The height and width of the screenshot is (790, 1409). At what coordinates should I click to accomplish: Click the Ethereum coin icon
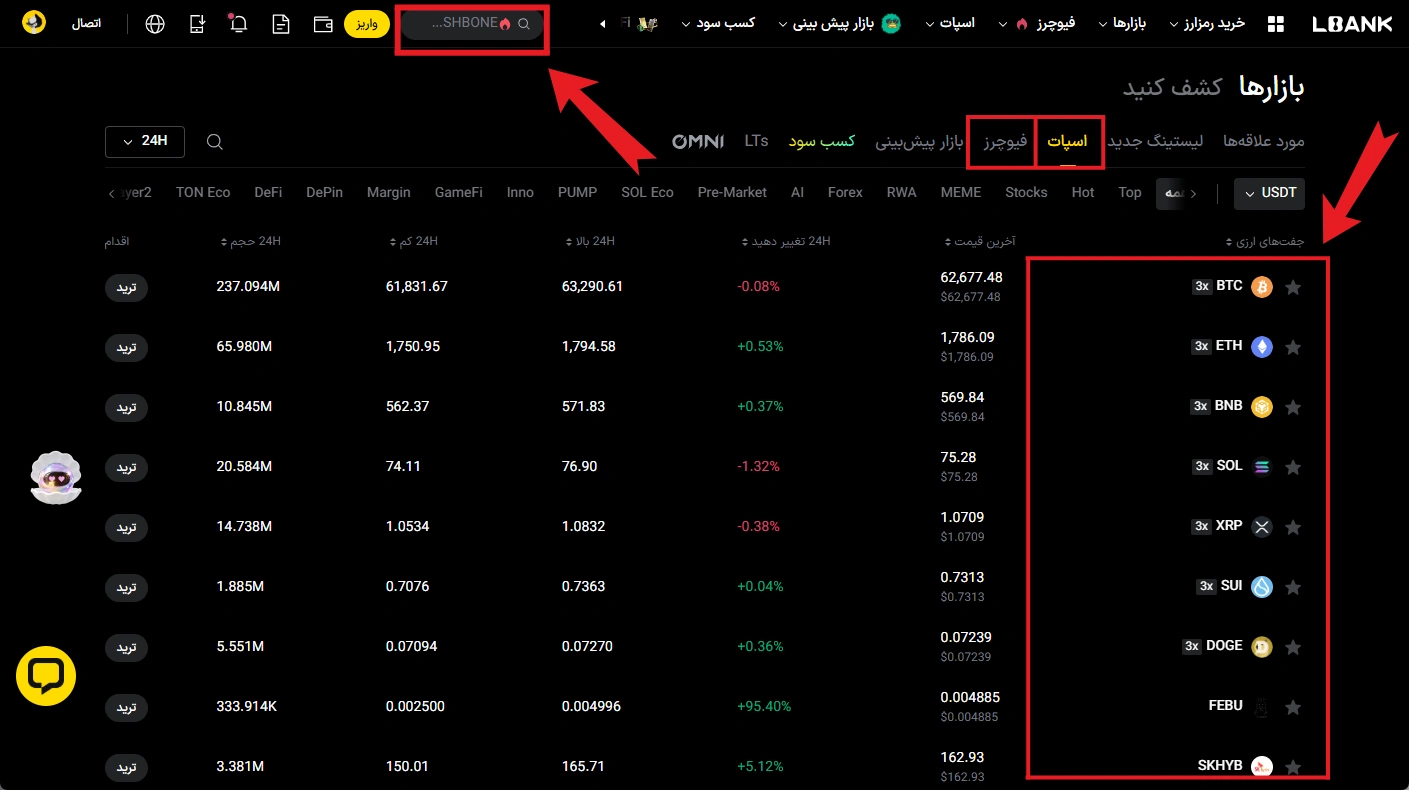pyautogui.click(x=1262, y=347)
